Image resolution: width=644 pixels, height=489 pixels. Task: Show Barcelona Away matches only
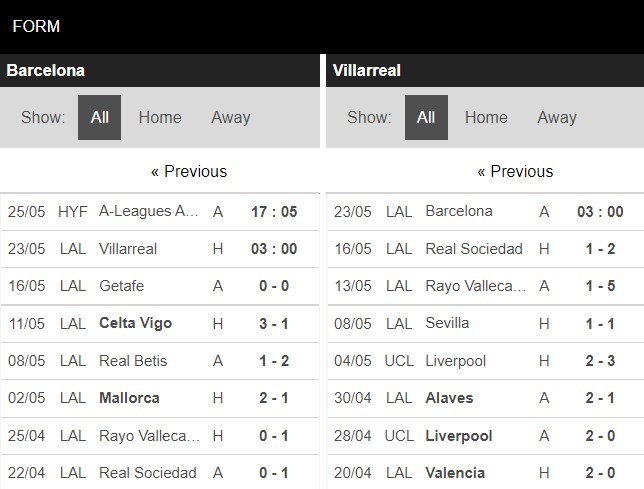(230, 117)
